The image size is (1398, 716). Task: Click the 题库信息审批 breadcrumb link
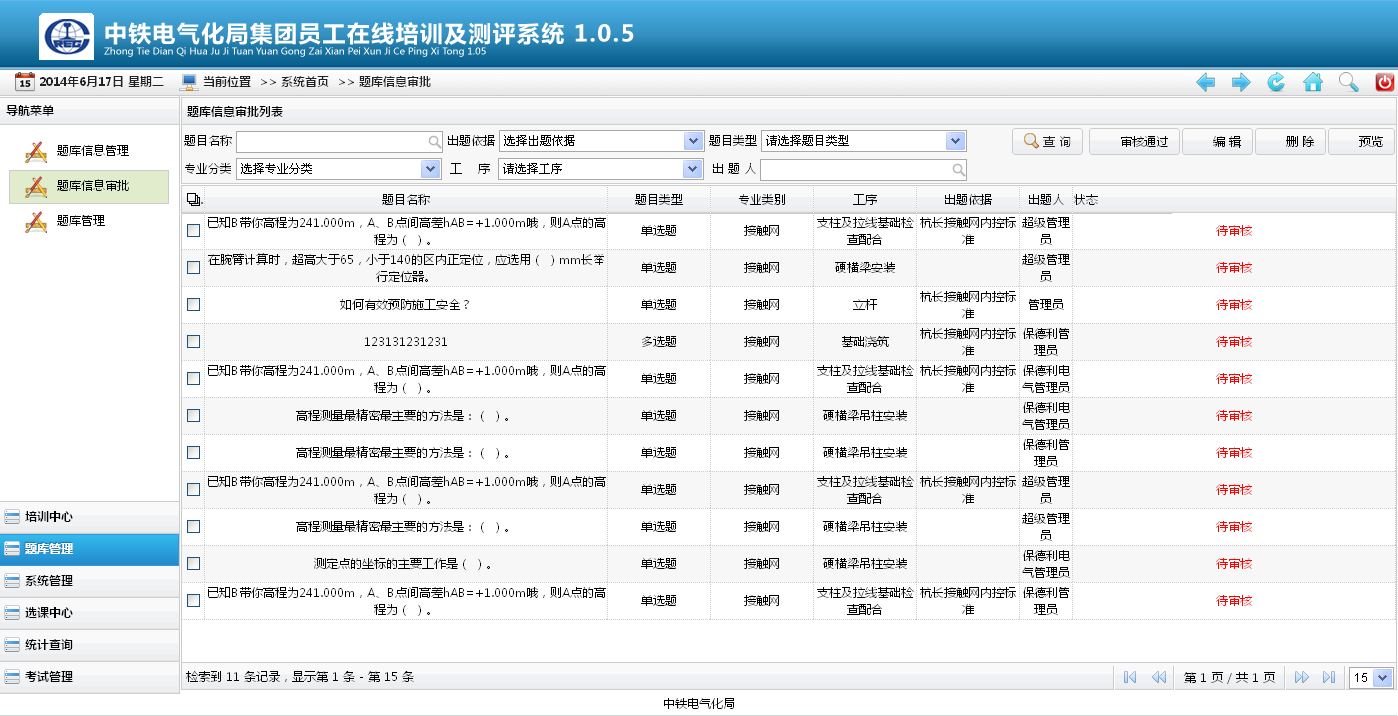pyautogui.click(x=394, y=82)
